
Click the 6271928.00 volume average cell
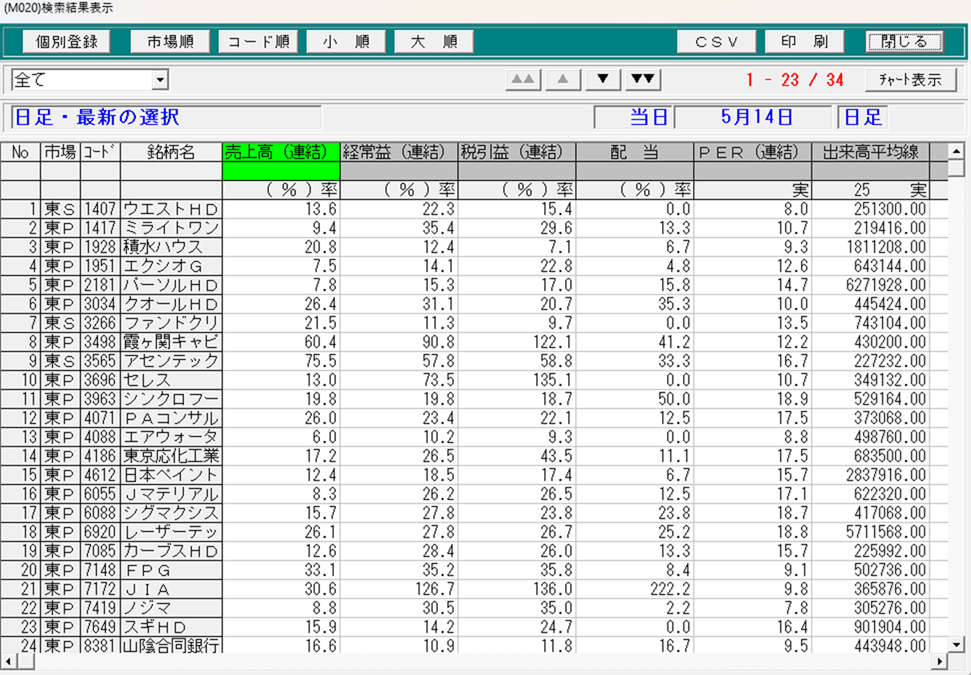(x=871, y=285)
